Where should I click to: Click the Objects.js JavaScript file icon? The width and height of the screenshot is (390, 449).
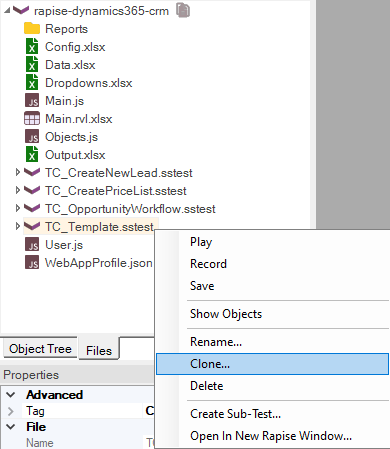pos(32,137)
